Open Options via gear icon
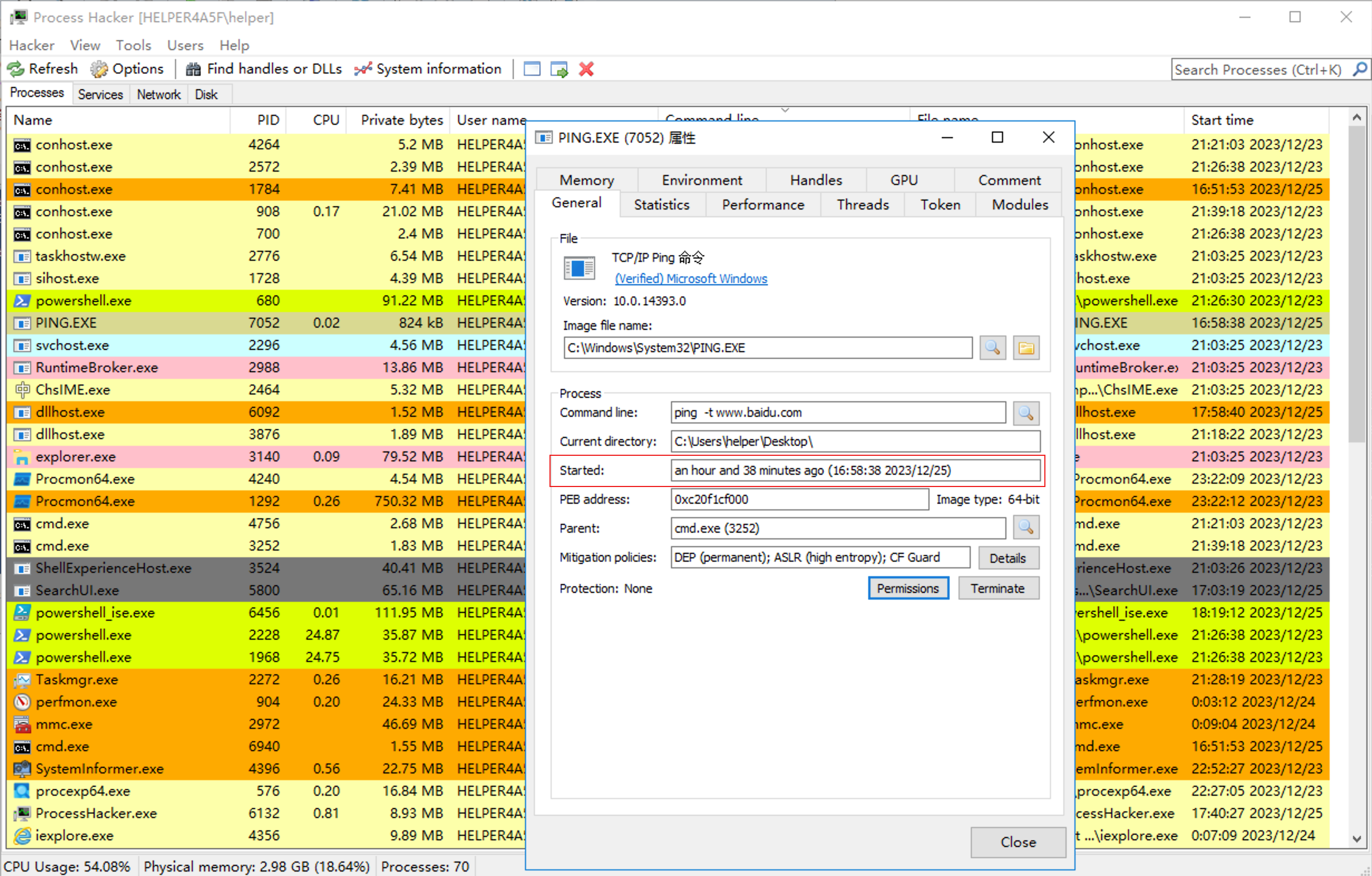This screenshot has width=1372, height=876. [x=99, y=69]
